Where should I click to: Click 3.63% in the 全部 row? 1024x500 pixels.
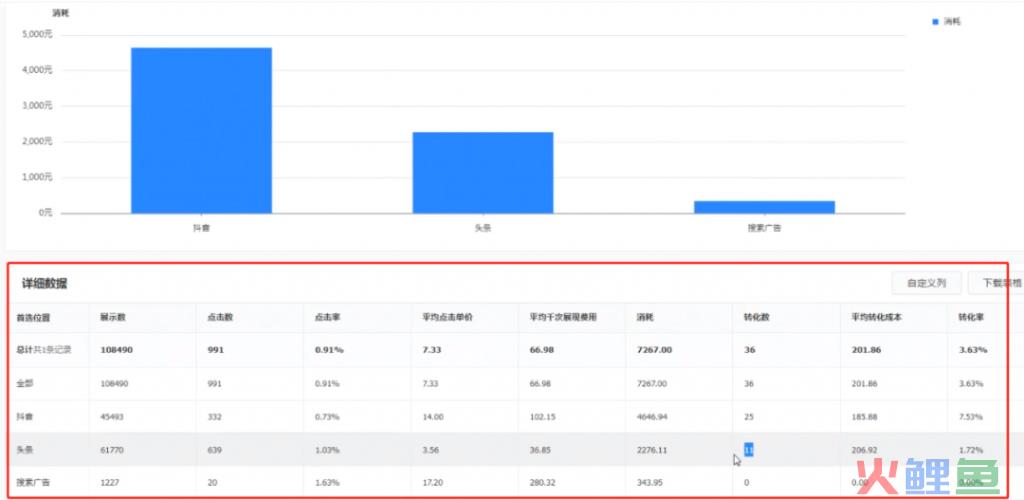[970, 384]
